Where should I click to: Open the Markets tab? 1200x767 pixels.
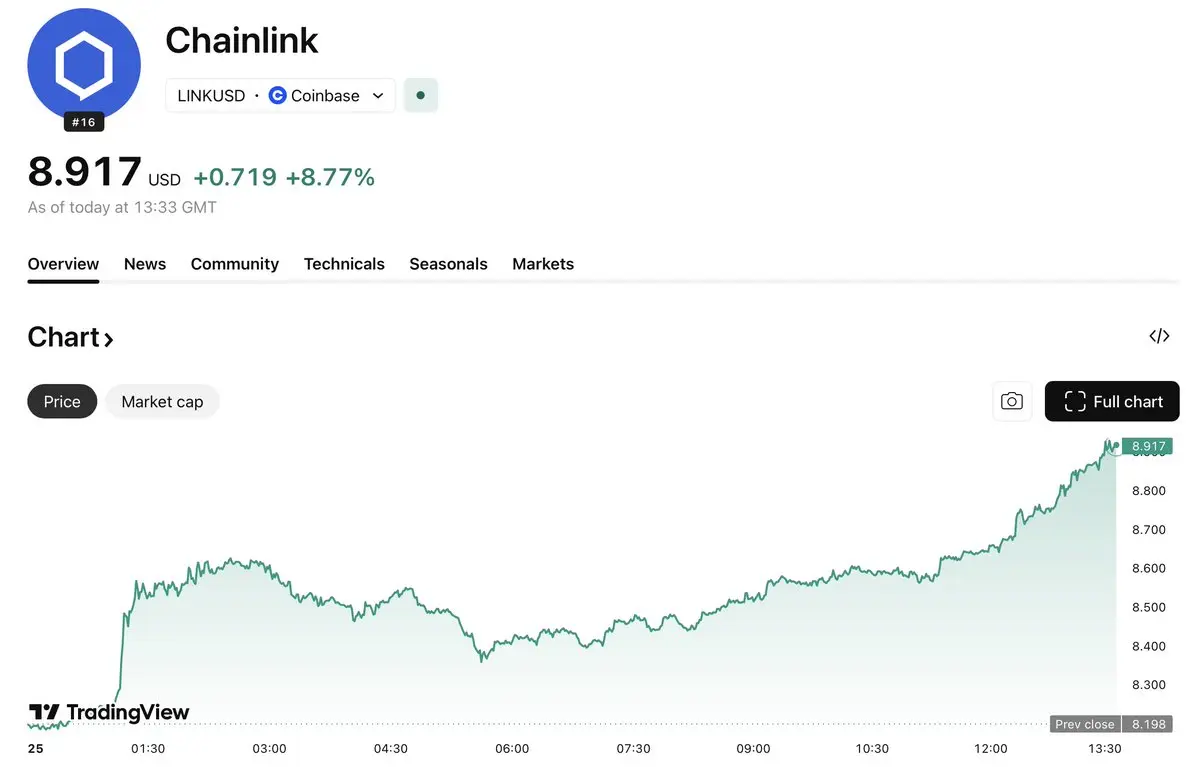click(x=543, y=264)
